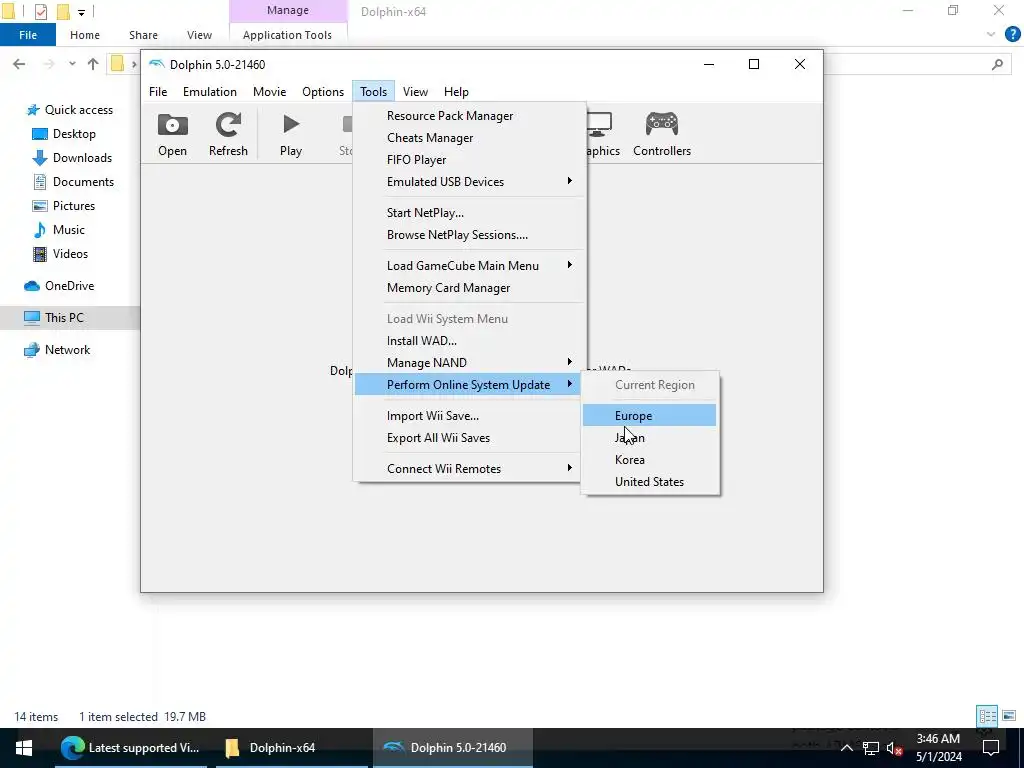The width and height of the screenshot is (1024, 768).
Task: Open the Emulation menu
Action: (210, 91)
